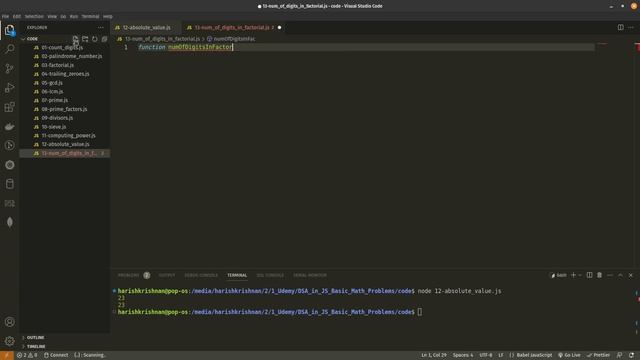Open the Manage settings gear
Viewport: 640px width, 360px height.
(9, 341)
